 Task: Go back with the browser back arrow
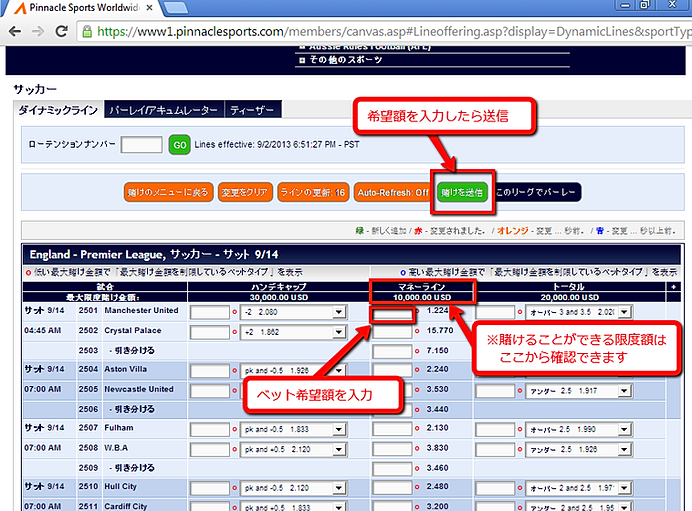tap(15, 31)
